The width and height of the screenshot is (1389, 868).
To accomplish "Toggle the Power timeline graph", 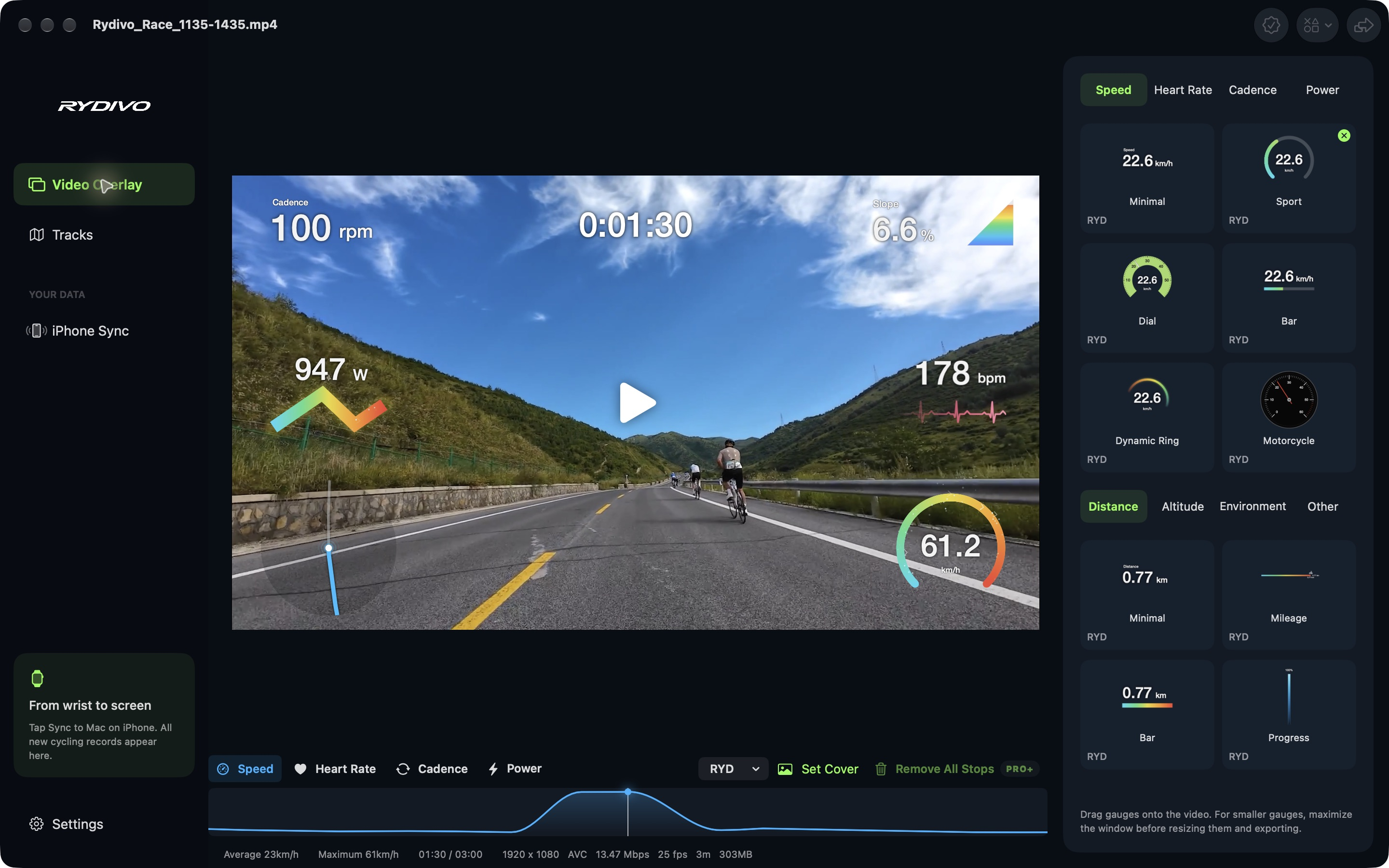I will [x=514, y=769].
